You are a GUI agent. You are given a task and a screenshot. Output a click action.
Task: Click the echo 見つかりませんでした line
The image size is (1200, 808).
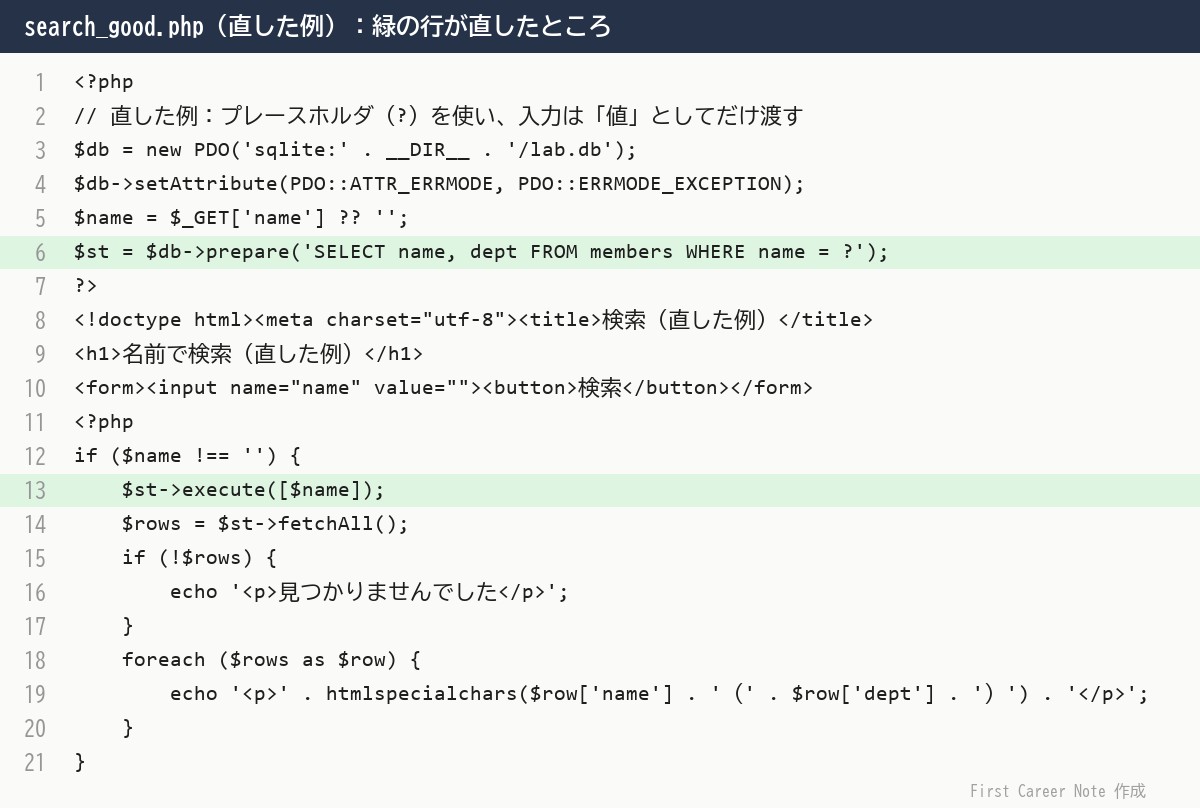click(369, 592)
